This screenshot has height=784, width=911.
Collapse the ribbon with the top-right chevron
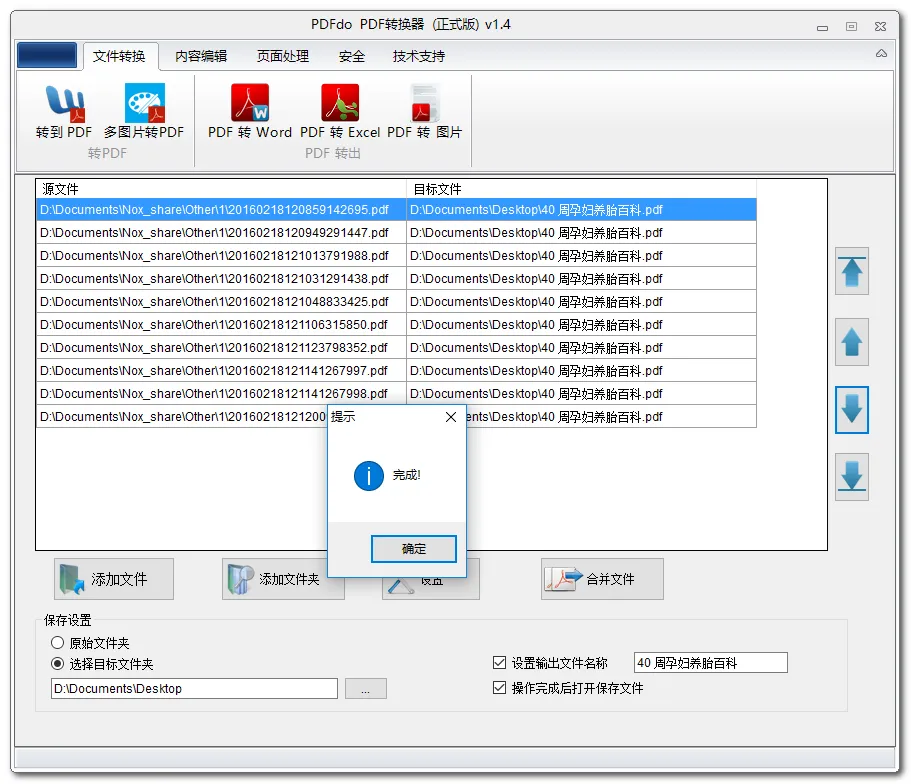881,54
